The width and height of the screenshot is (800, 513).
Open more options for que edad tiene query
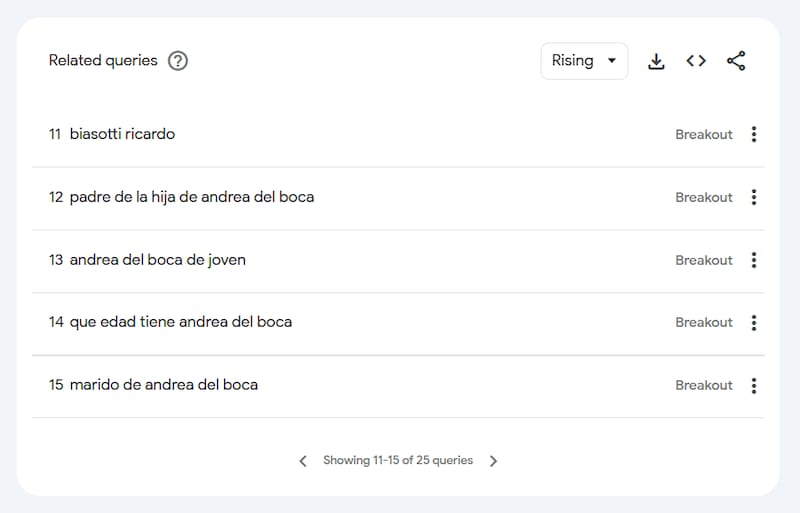(754, 322)
